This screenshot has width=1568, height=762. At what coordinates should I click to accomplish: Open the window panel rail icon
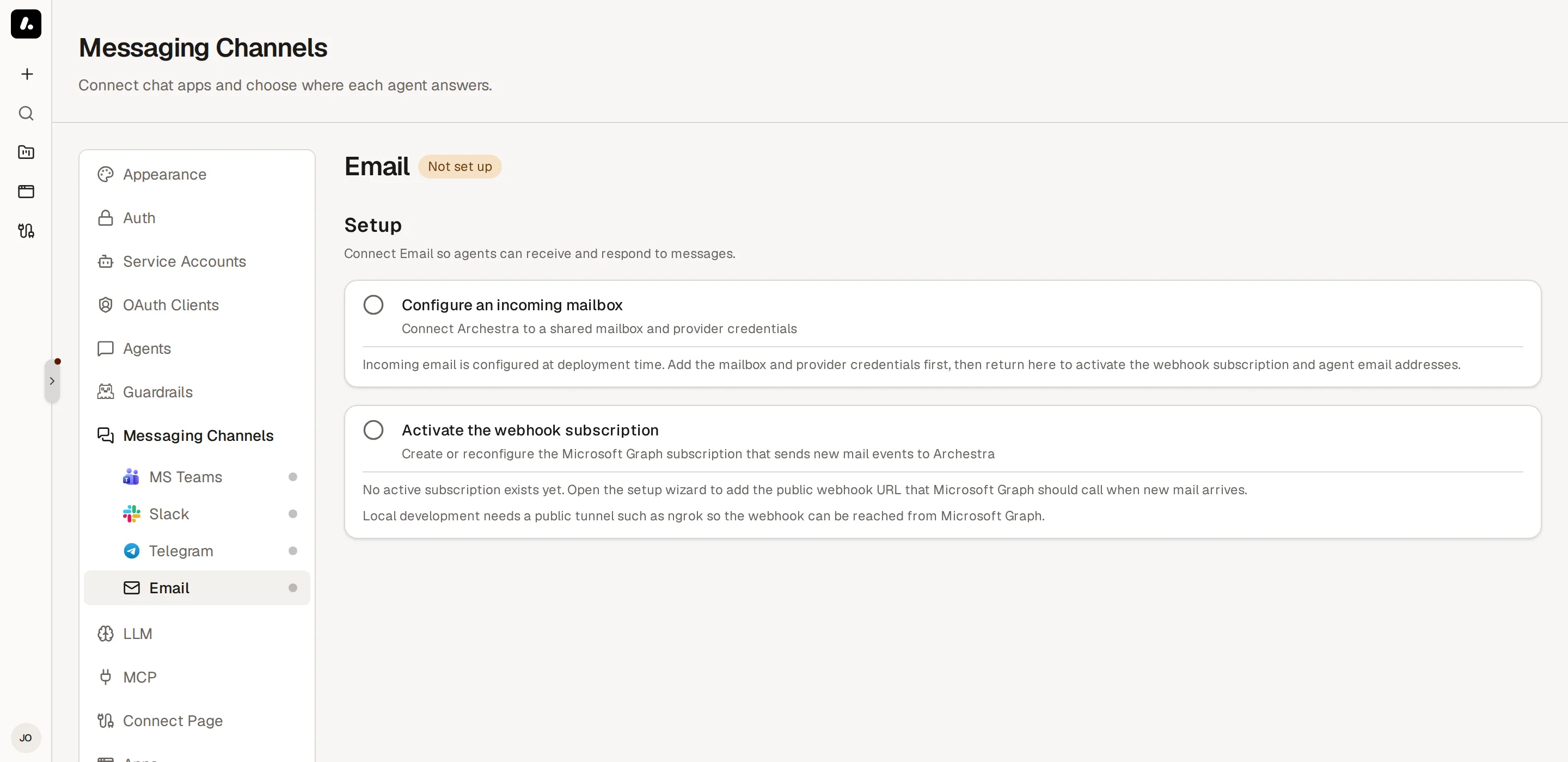point(26,192)
